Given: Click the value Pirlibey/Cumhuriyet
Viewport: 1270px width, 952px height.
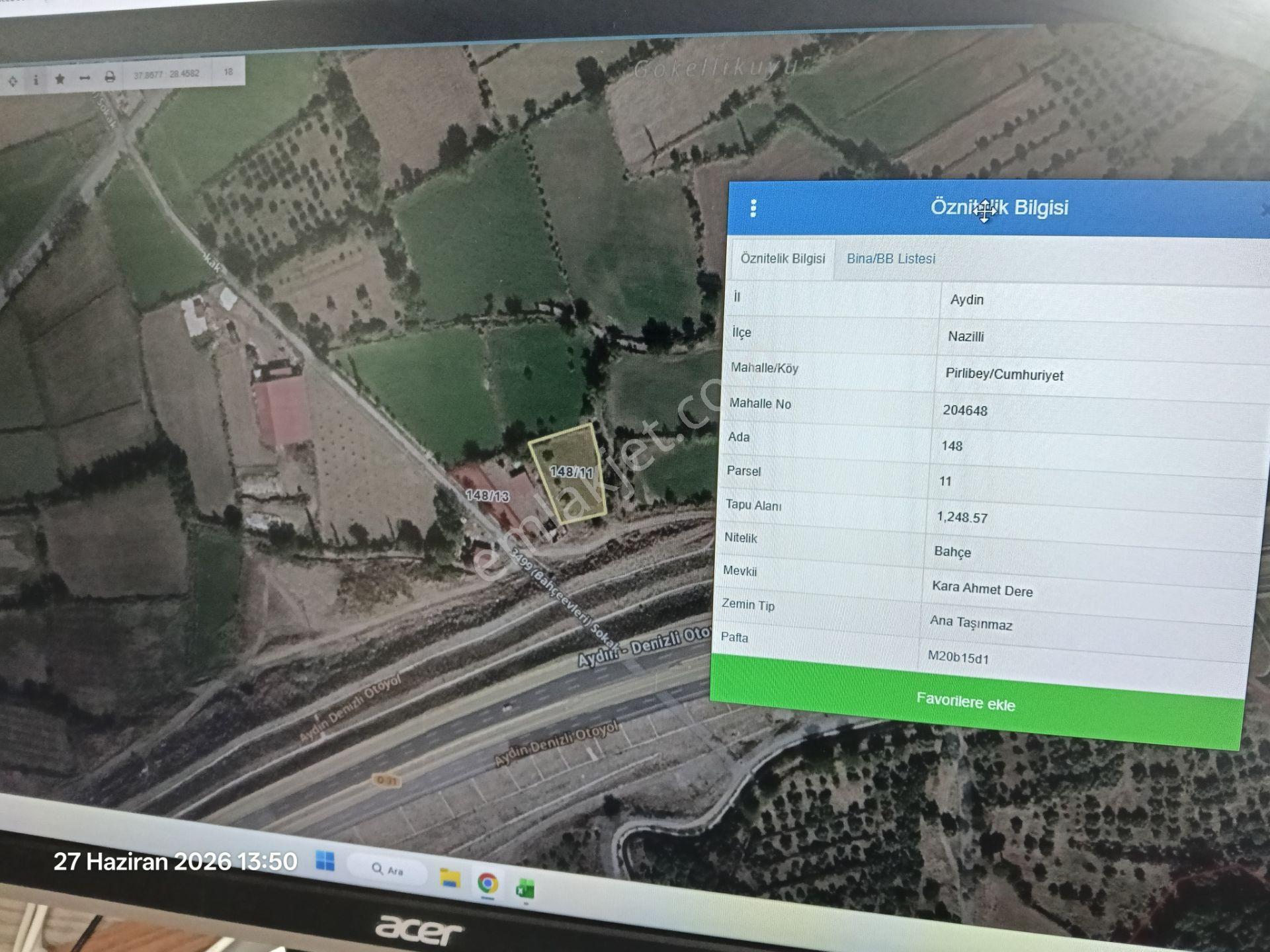Looking at the screenshot, I should tap(1004, 374).
